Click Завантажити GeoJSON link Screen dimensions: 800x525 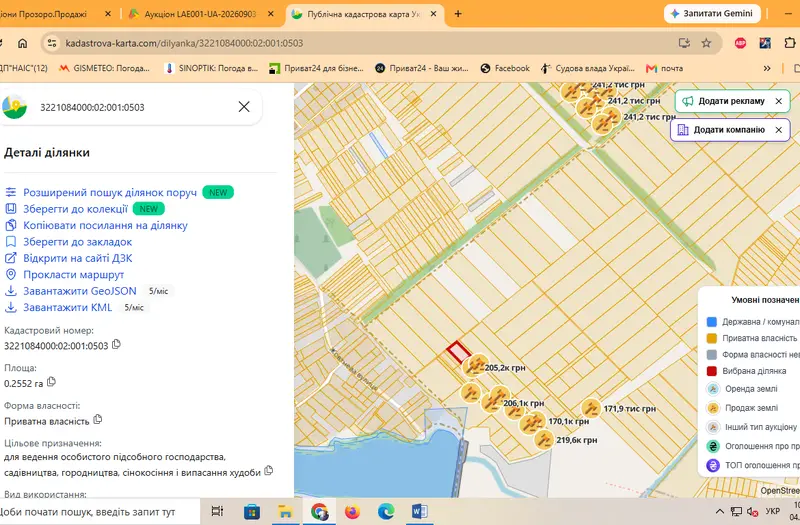tap(80, 291)
